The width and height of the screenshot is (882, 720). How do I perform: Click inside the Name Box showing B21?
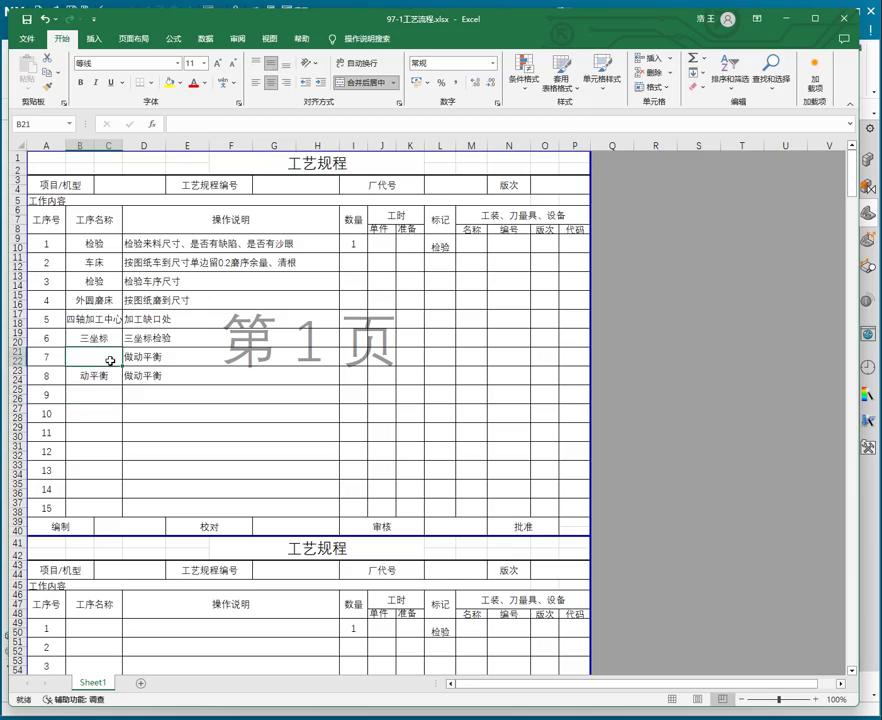(35, 124)
